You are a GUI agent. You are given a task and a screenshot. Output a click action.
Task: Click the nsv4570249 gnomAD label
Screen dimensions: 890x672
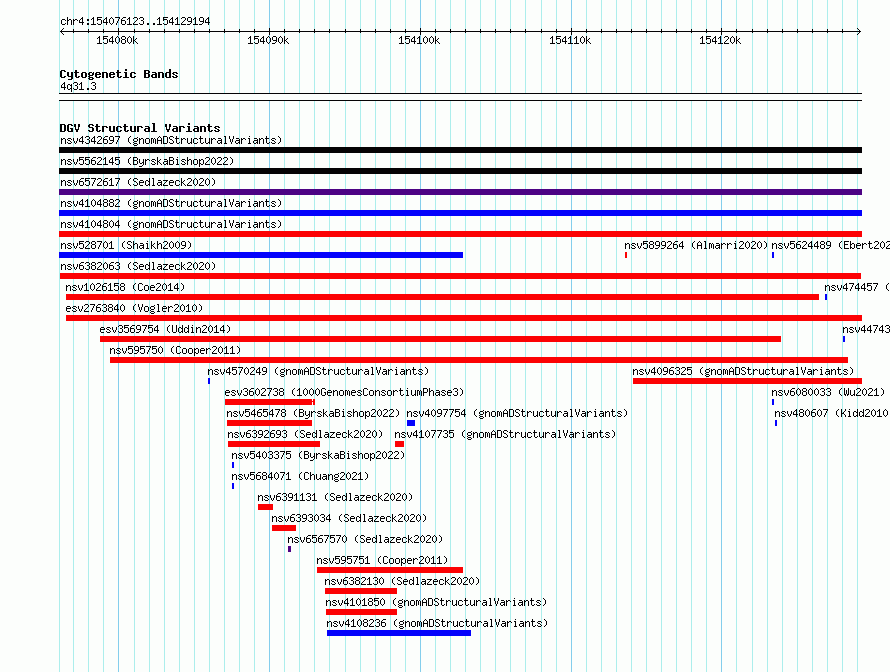[x=318, y=371]
